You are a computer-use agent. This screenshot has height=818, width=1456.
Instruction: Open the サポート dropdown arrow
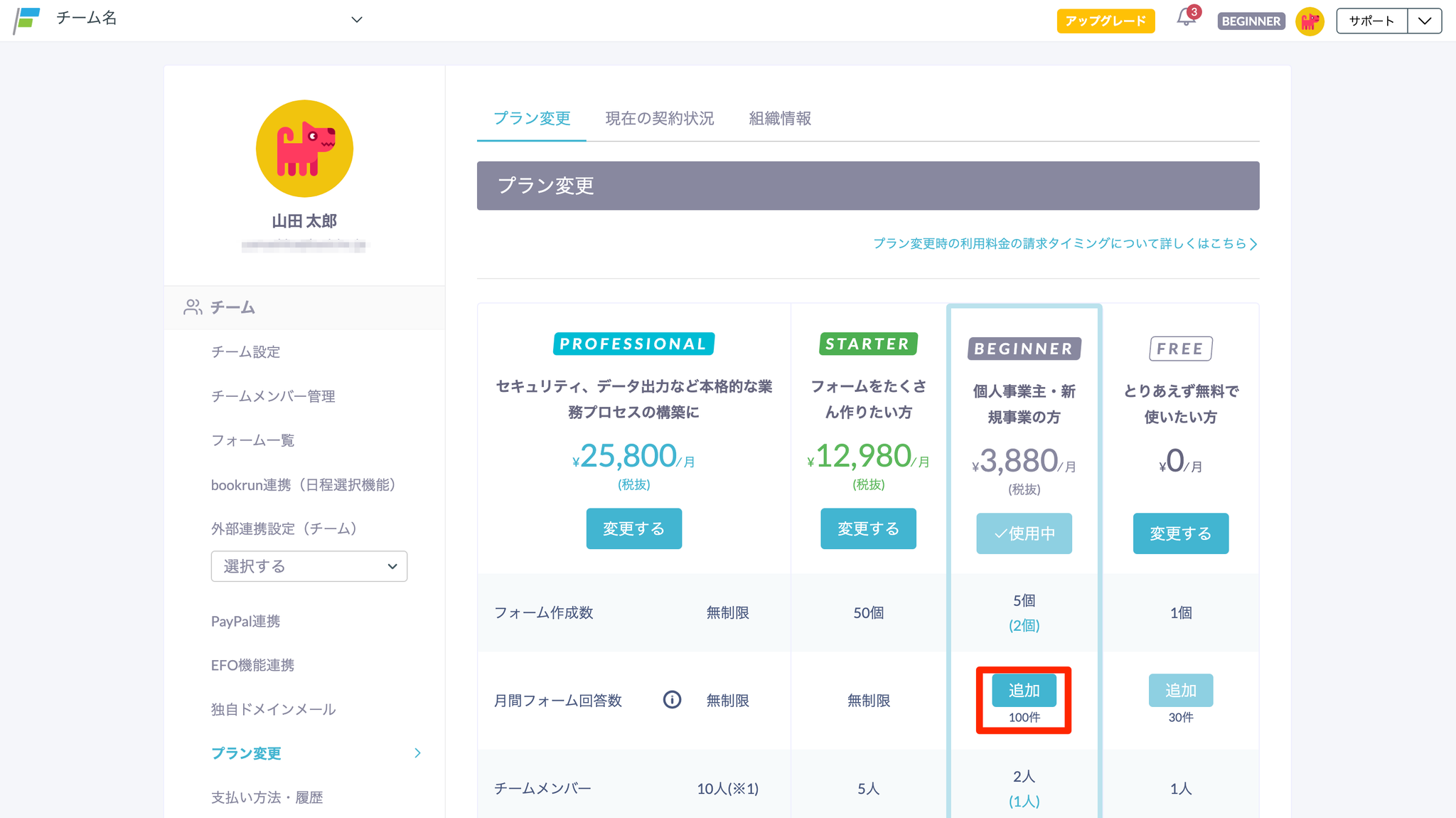click(1424, 21)
